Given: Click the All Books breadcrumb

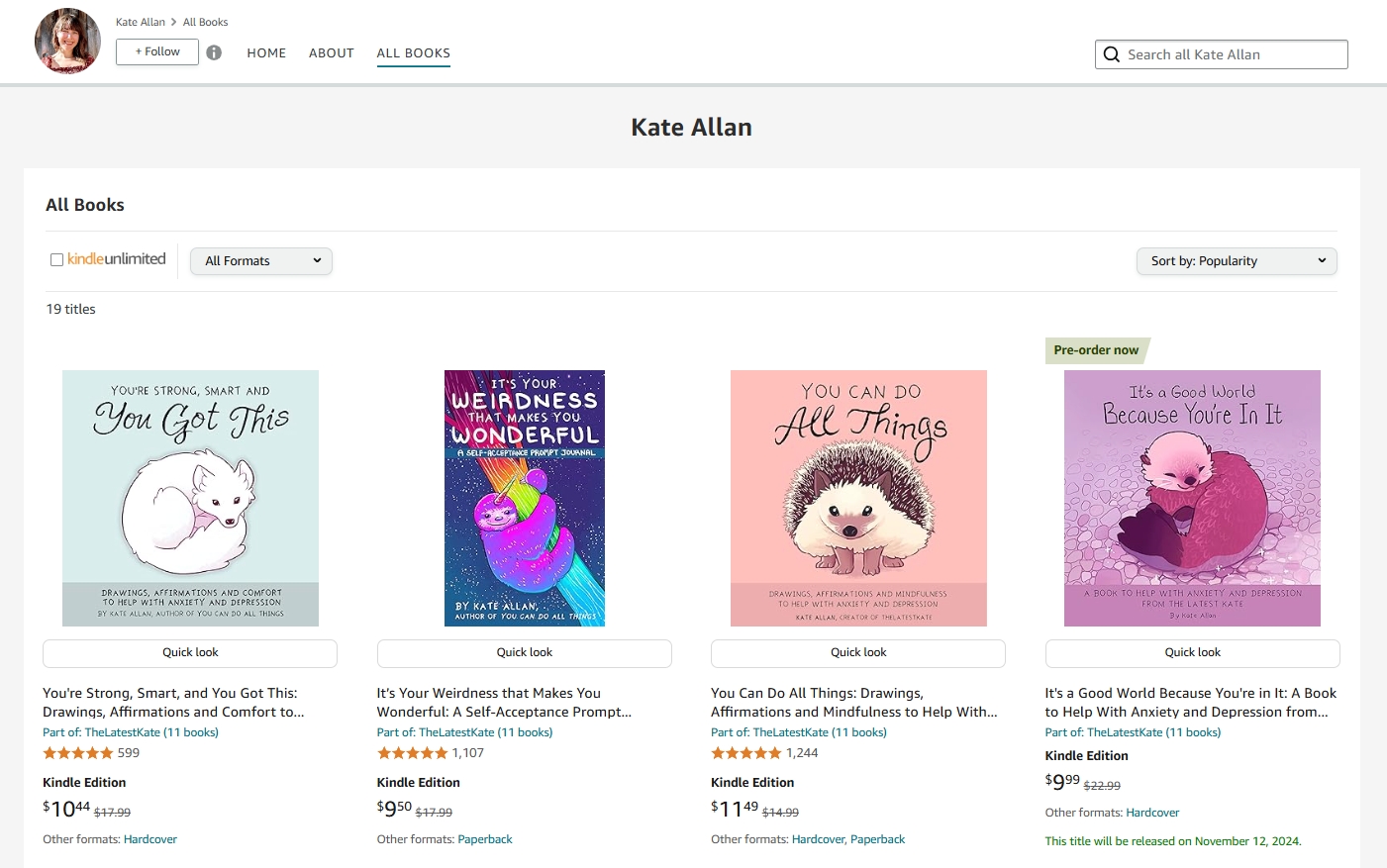Looking at the screenshot, I should point(205,22).
